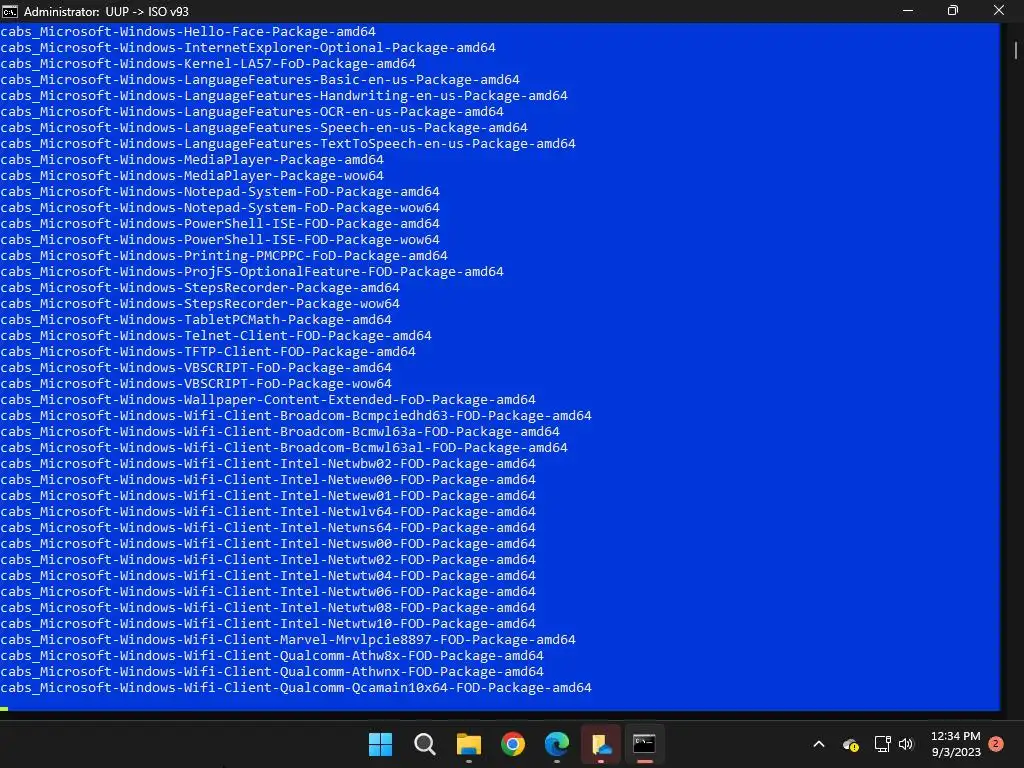Open the network status tray icon

click(x=882, y=744)
